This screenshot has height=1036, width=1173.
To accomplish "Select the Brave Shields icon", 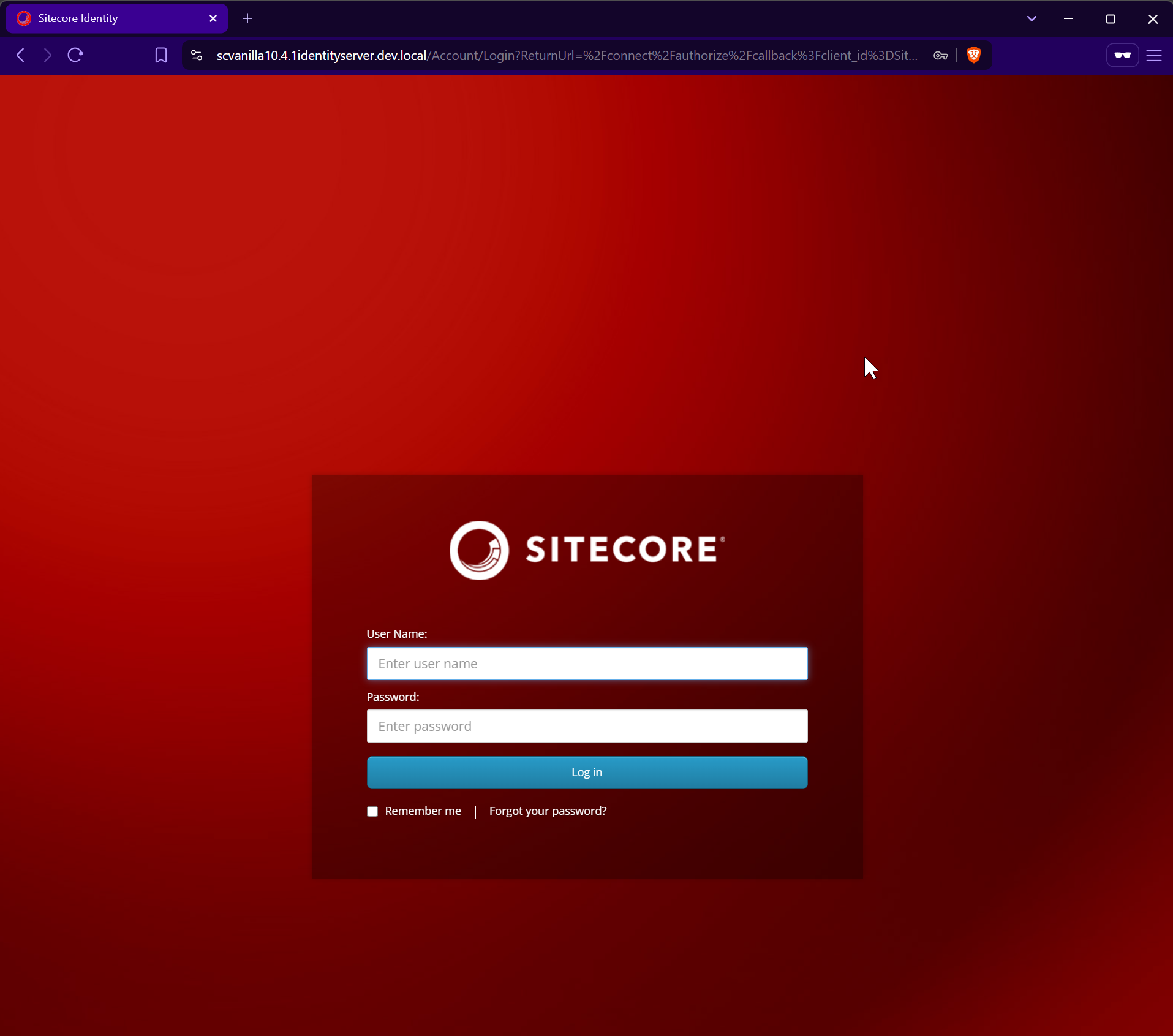I will (x=973, y=55).
